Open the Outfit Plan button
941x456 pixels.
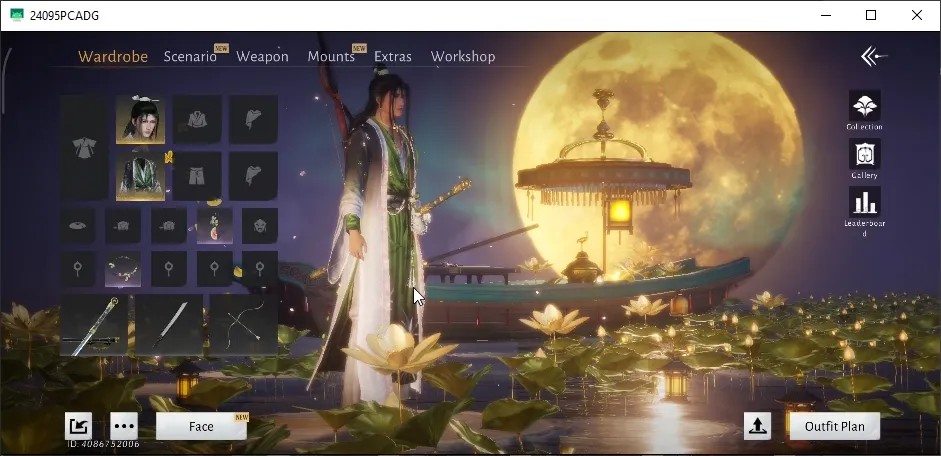[835, 426]
